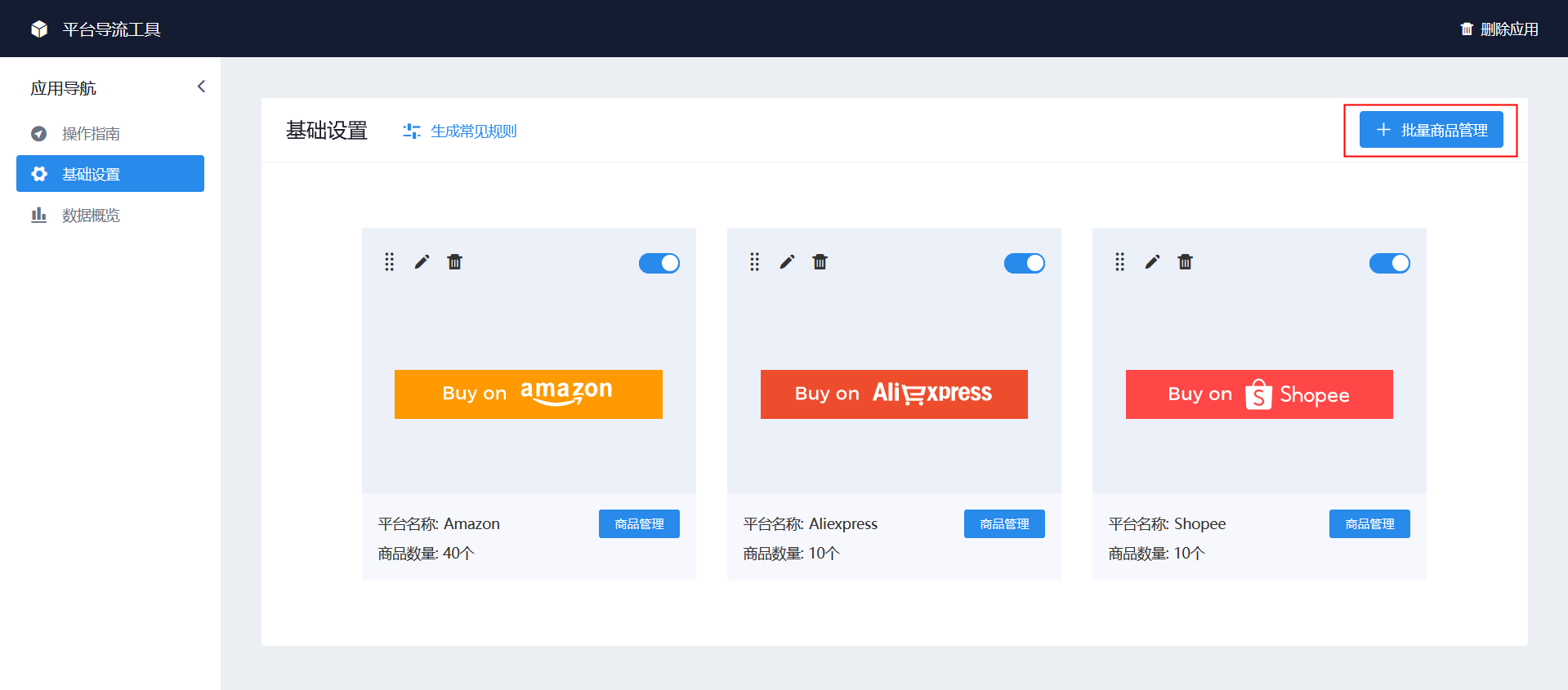1568x690 pixels.
Task: Edit the Aliexpress card with pencil icon
Action: click(787, 262)
